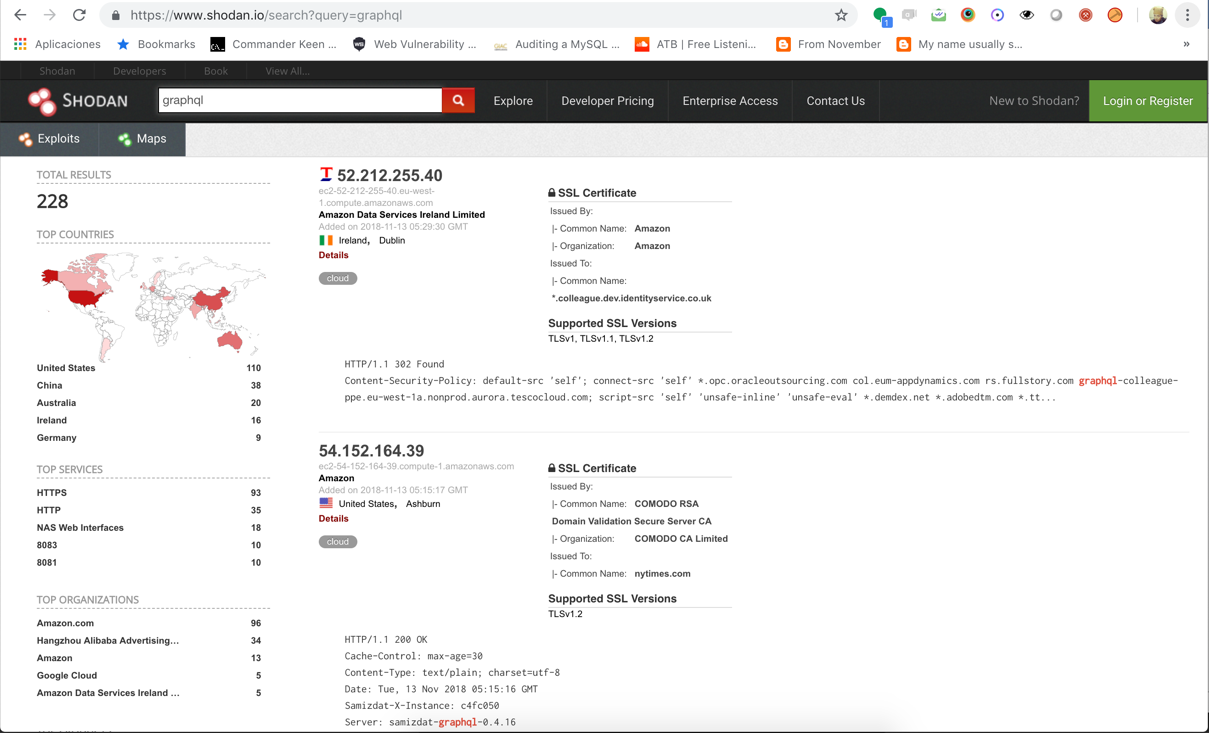This screenshot has height=733, width=1209.
Task: Open Aplicaciones apps grid icon
Action: (20, 44)
